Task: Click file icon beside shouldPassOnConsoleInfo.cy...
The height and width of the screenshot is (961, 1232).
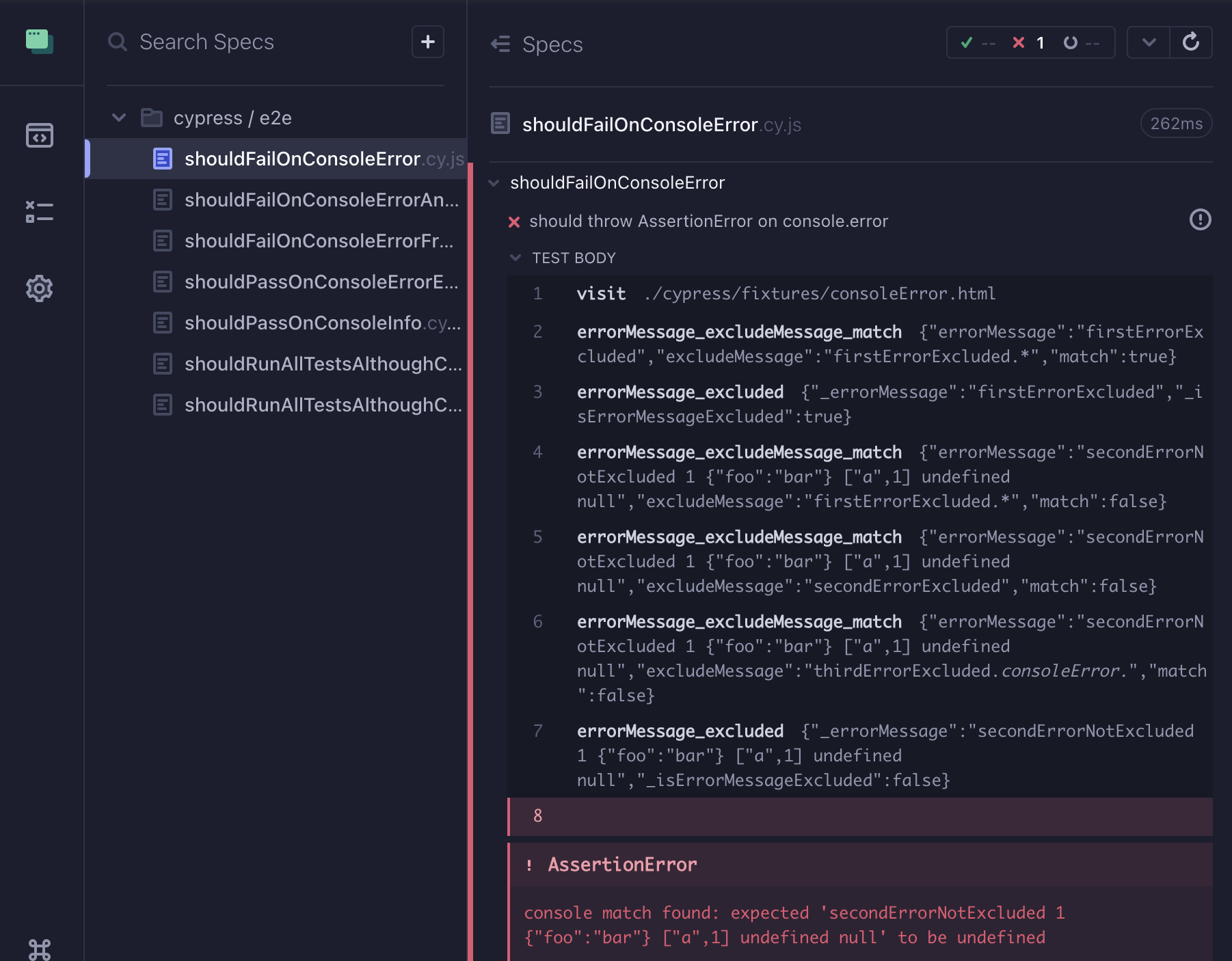Action: (x=163, y=323)
